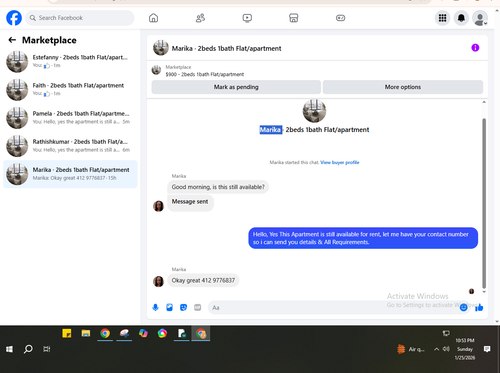
Task: Click the 'Good morning, is this still available?' message
Action: coord(218,187)
